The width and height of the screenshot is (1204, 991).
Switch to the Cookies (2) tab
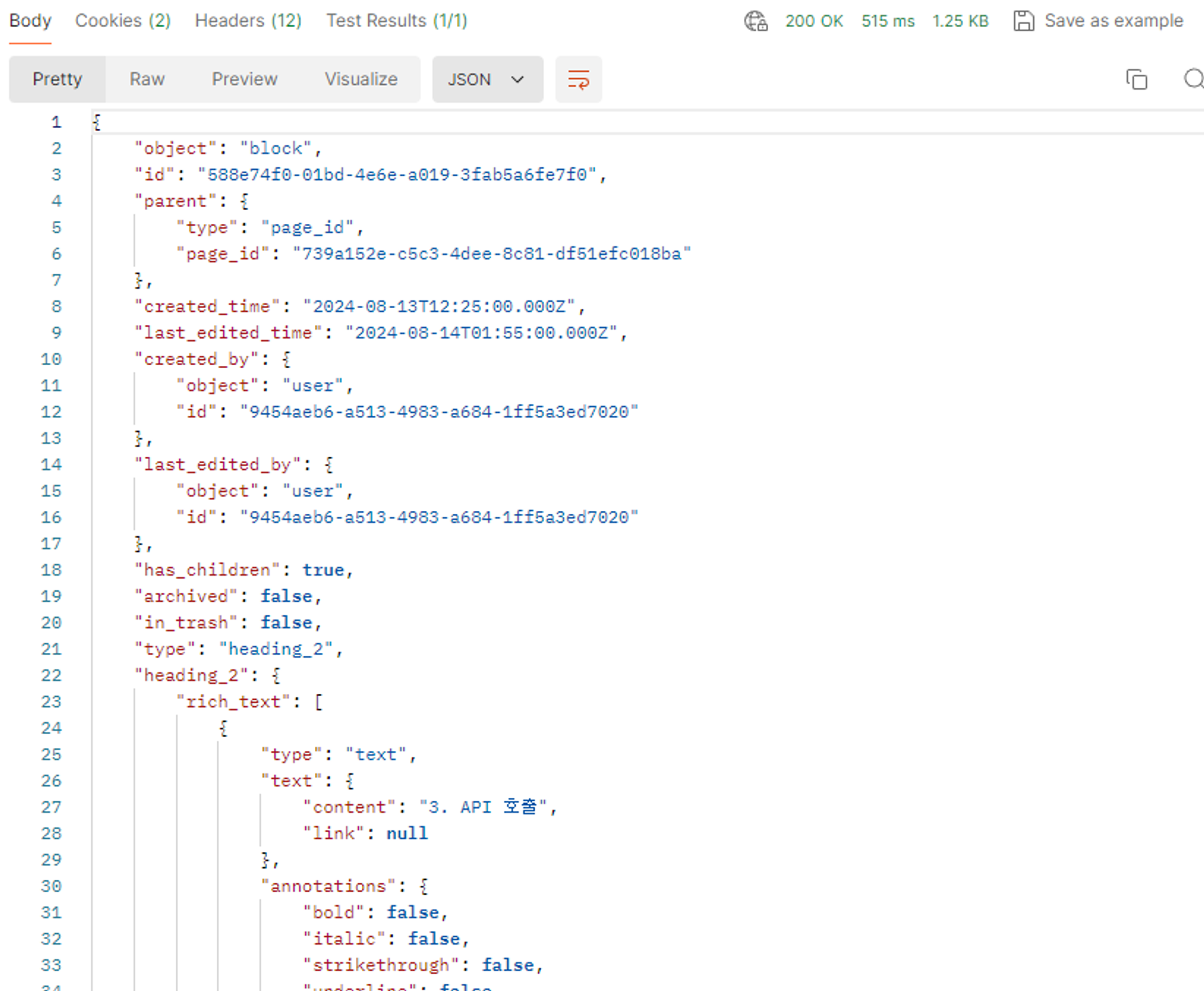click(123, 21)
